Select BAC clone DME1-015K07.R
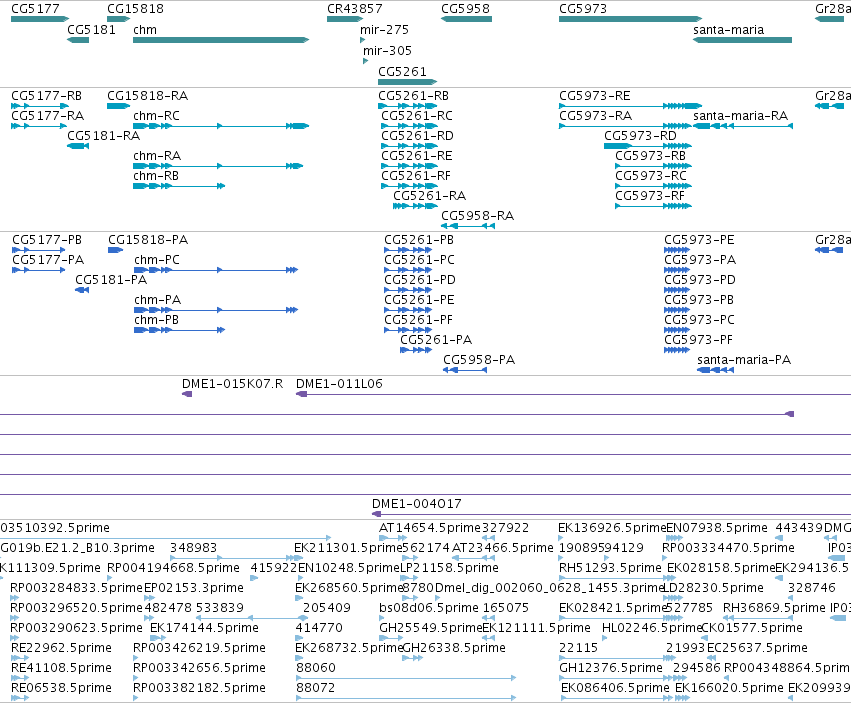The width and height of the screenshot is (851, 703). tap(232, 384)
